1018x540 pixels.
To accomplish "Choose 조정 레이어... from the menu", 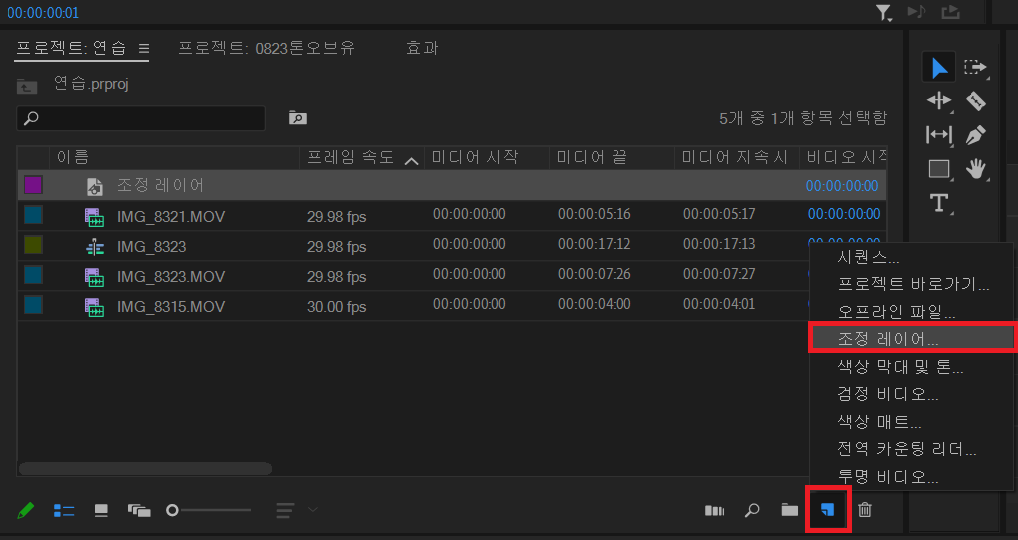I will [912, 338].
